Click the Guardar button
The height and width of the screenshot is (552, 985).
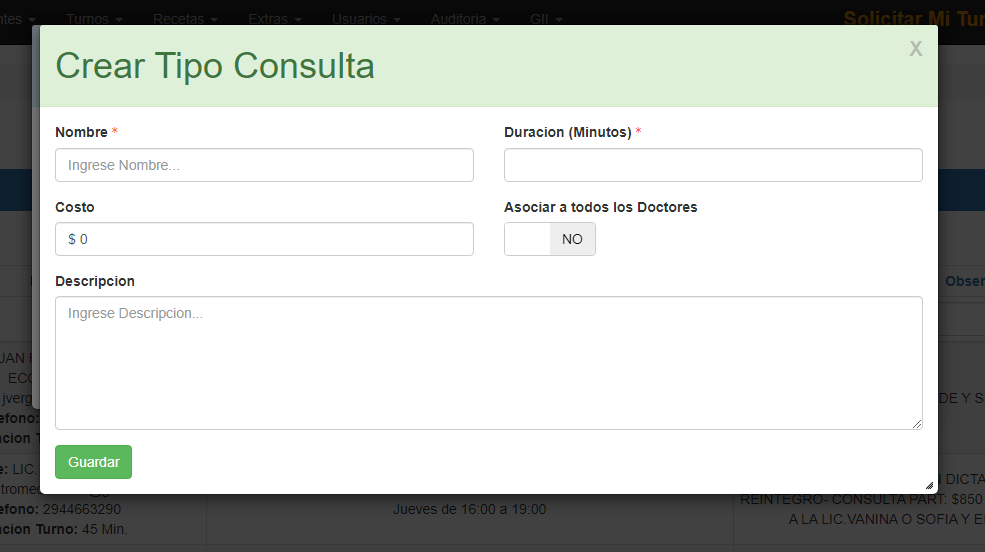93,462
